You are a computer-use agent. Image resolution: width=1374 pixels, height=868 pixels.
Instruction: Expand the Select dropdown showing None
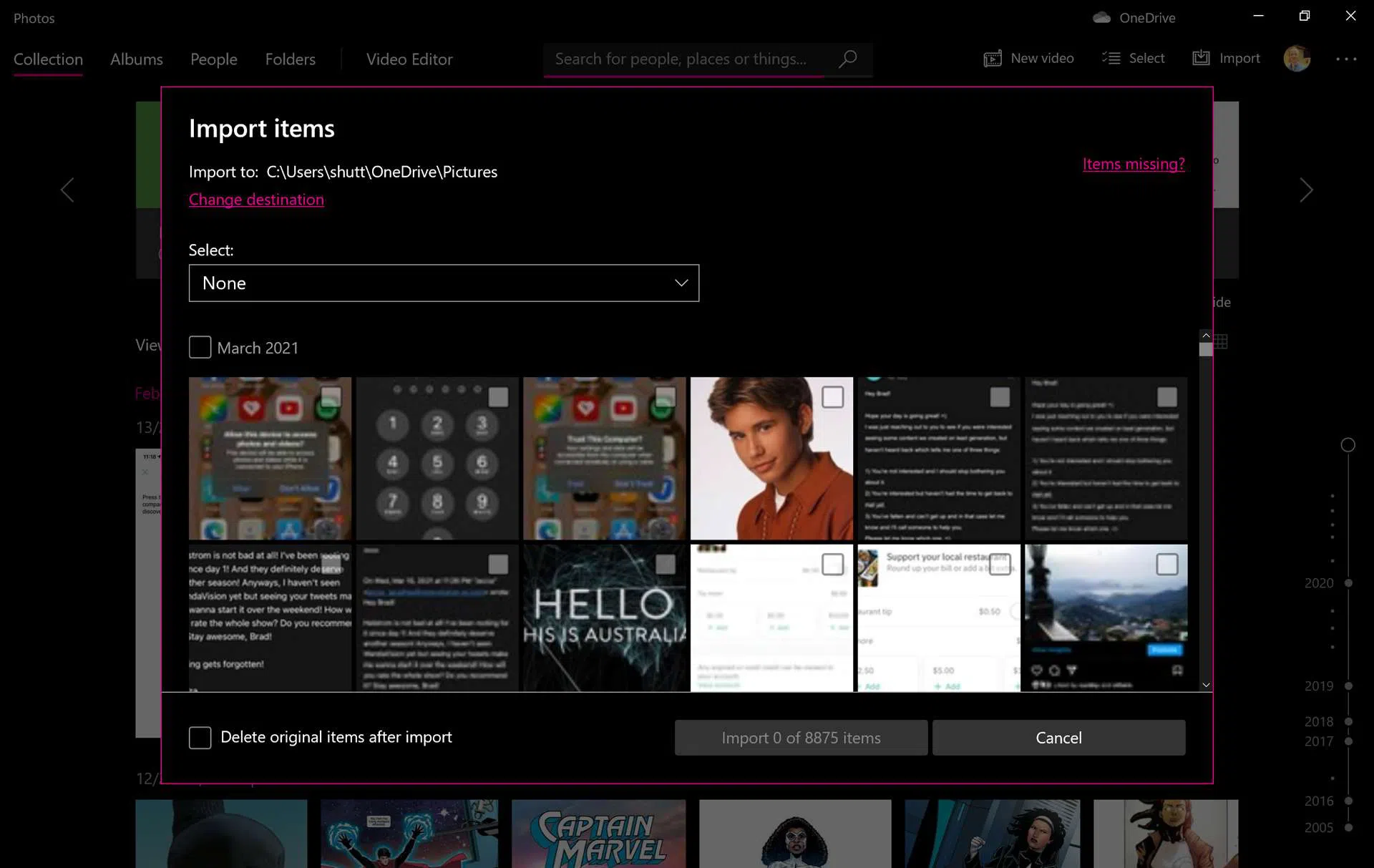(444, 283)
